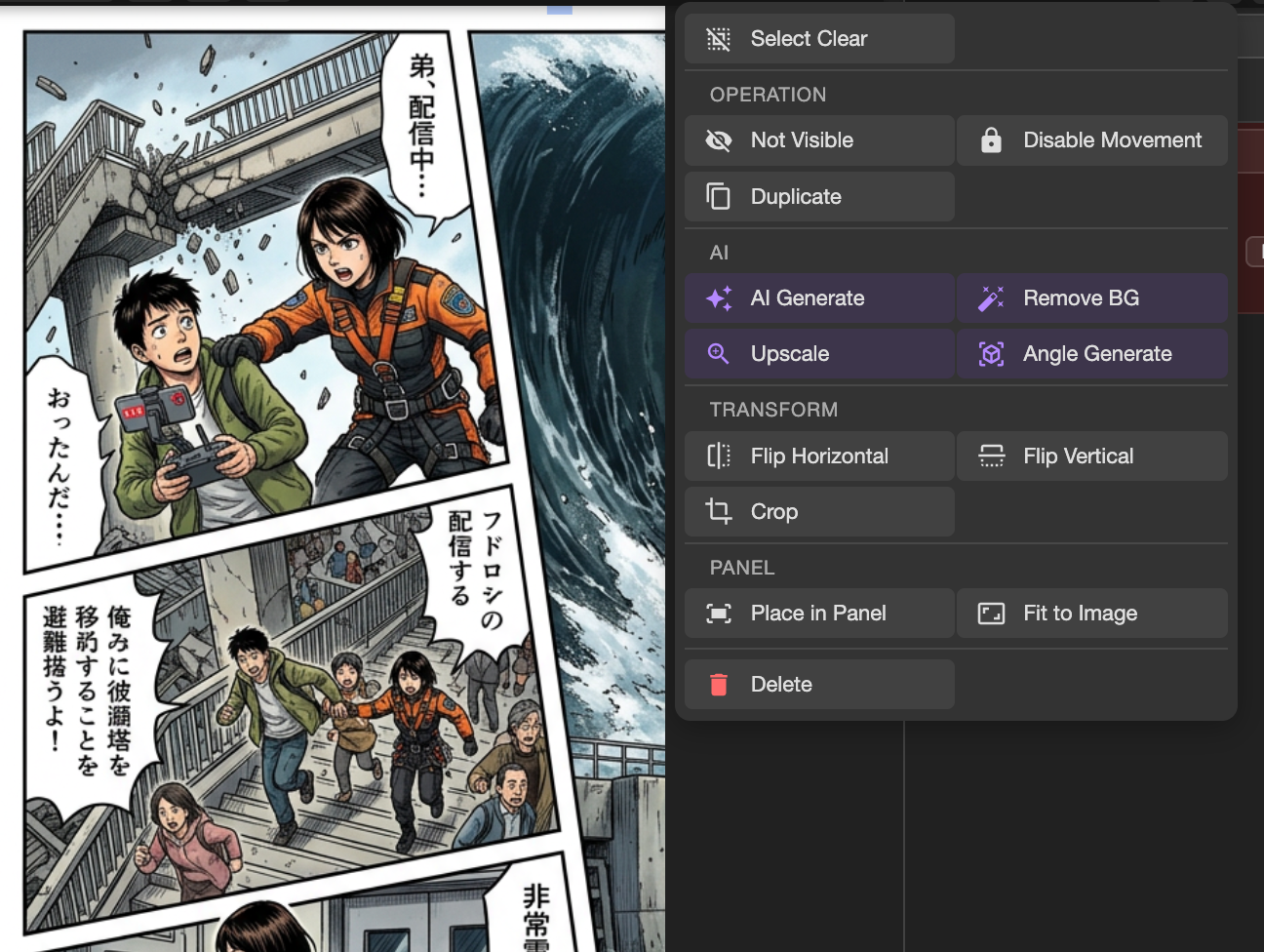The height and width of the screenshot is (952, 1264).
Task: Select Angle Generate with the cube icon
Action: 991,354
